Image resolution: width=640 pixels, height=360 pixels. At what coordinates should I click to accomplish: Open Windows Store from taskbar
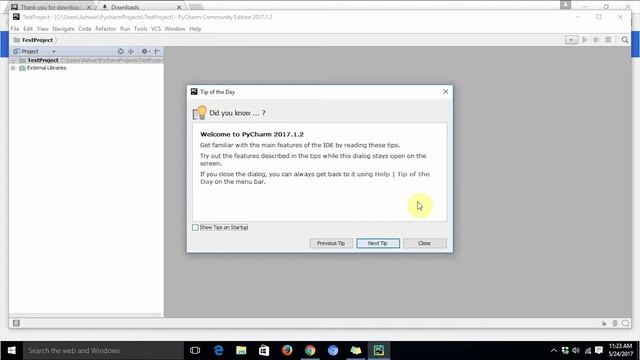264,351
